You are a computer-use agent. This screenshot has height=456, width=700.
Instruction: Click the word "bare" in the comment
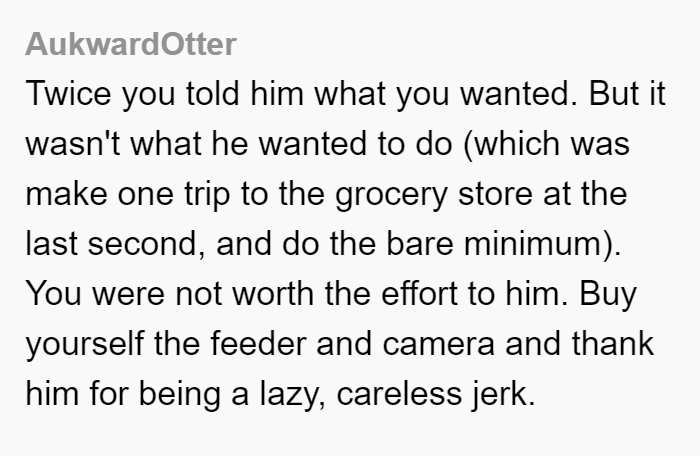(x=420, y=243)
